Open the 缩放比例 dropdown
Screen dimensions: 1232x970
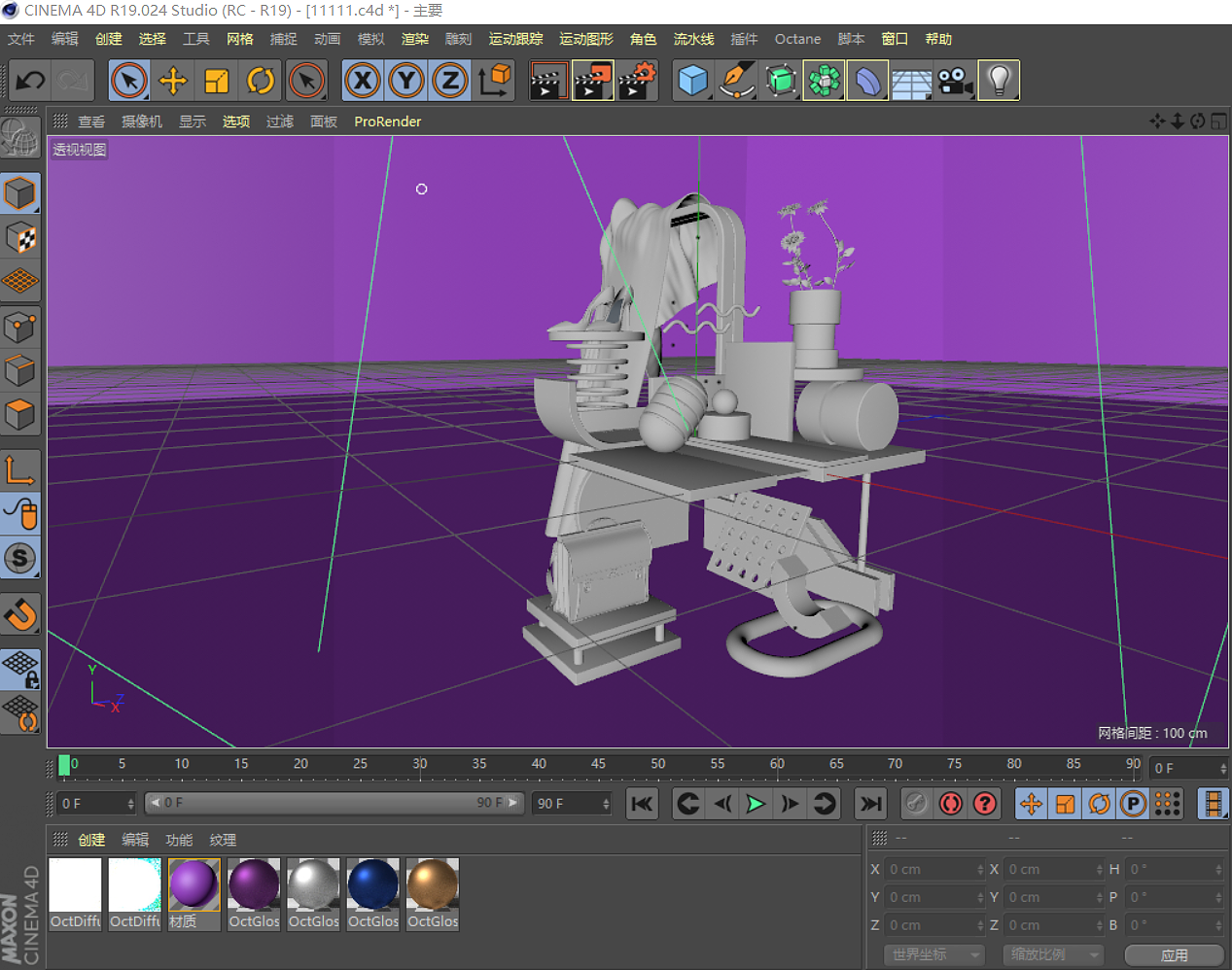click(x=1053, y=954)
